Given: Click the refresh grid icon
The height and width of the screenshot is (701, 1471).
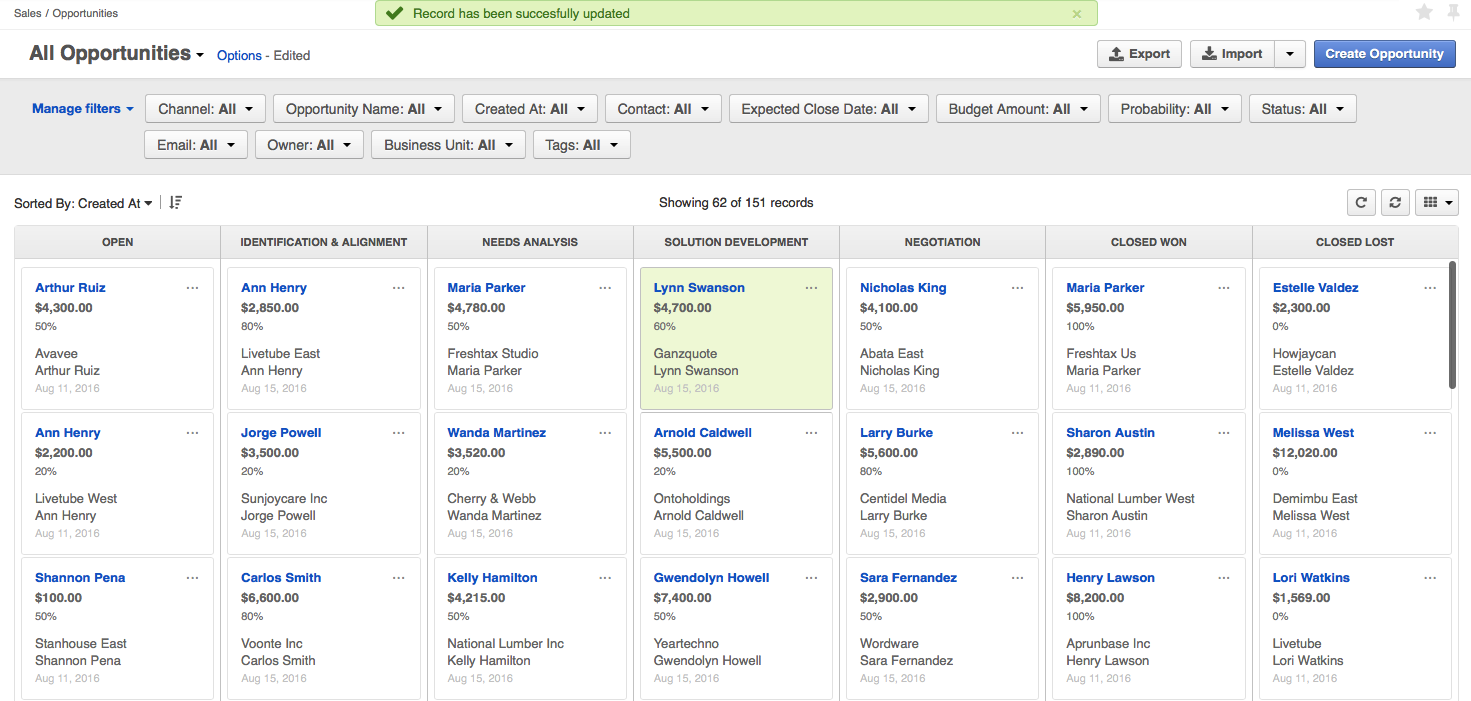Looking at the screenshot, I should tap(1361, 202).
